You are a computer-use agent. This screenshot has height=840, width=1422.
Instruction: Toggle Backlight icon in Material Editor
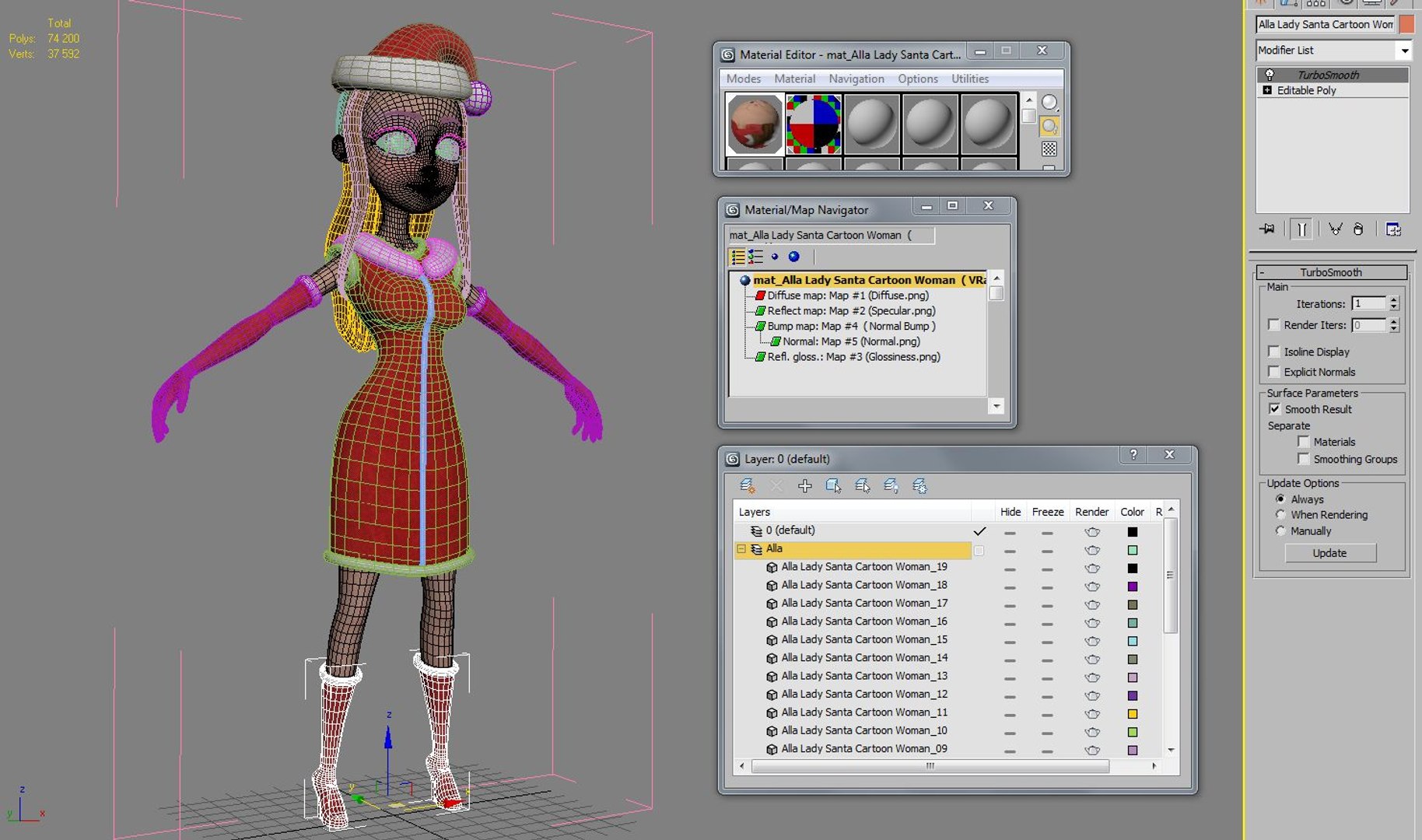click(x=1049, y=126)
